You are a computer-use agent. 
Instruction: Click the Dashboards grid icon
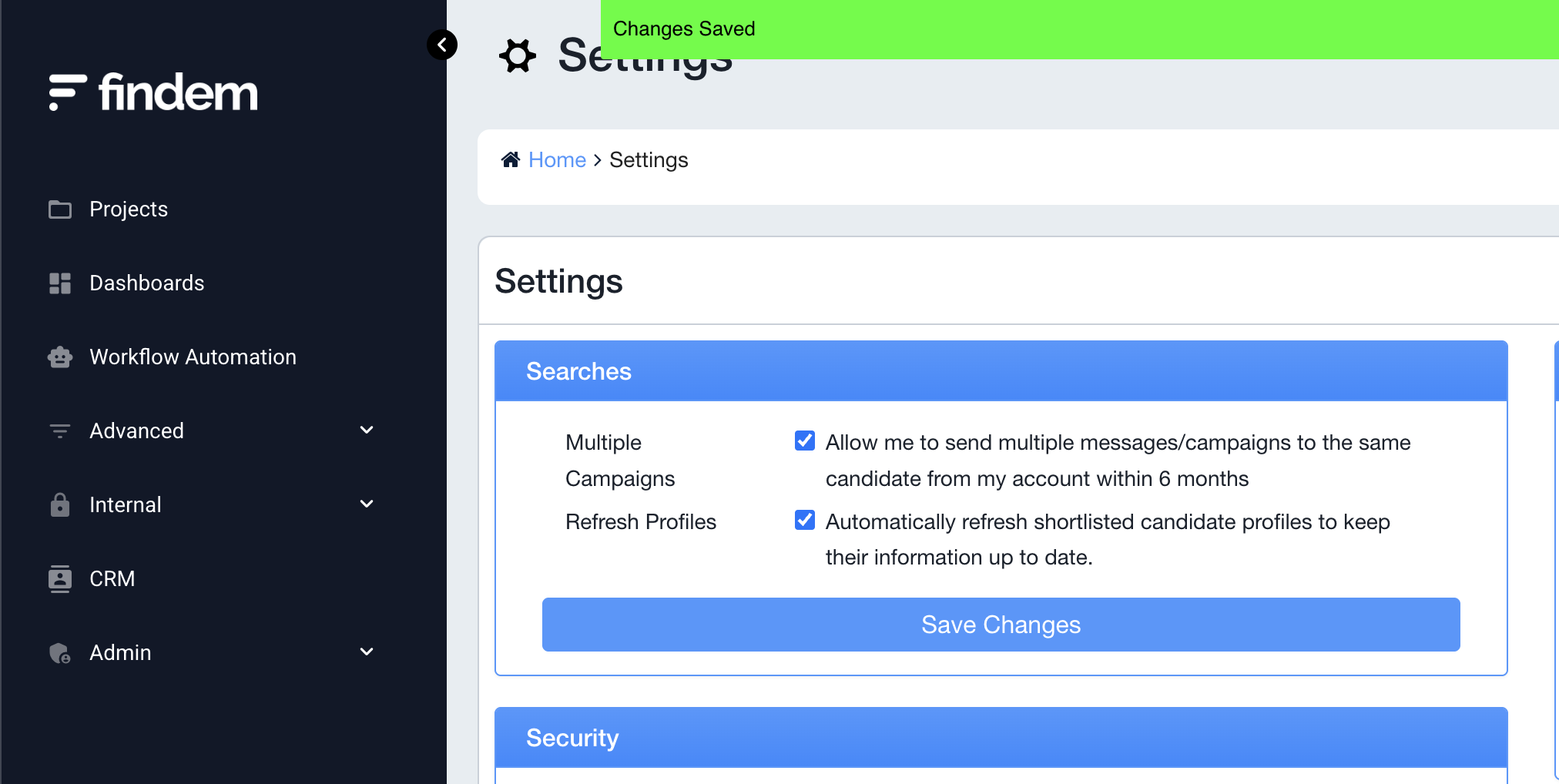point(60,283)
